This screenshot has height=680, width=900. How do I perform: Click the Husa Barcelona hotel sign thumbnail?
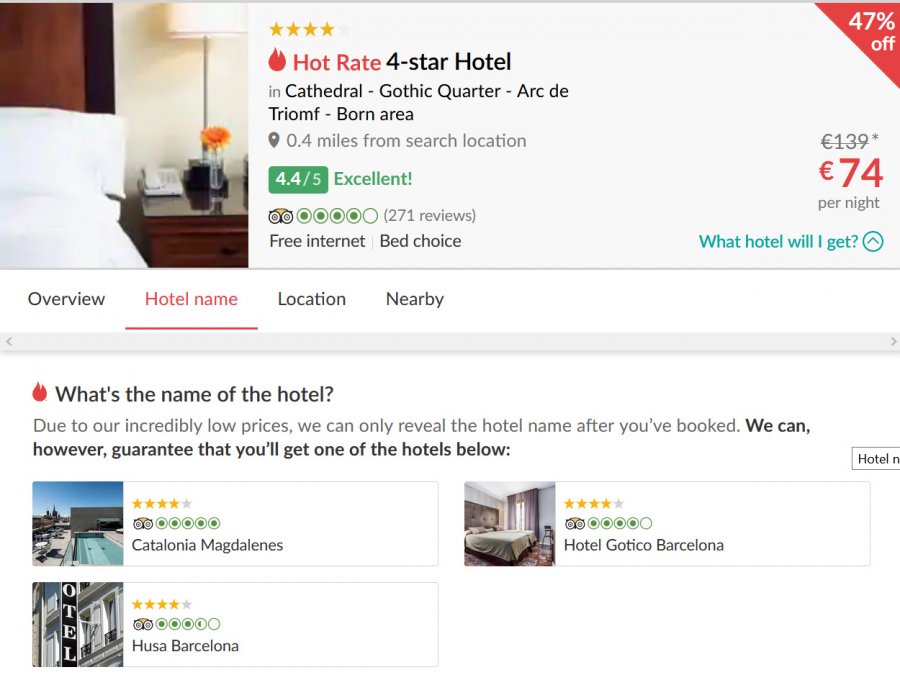tap(78, 624)
